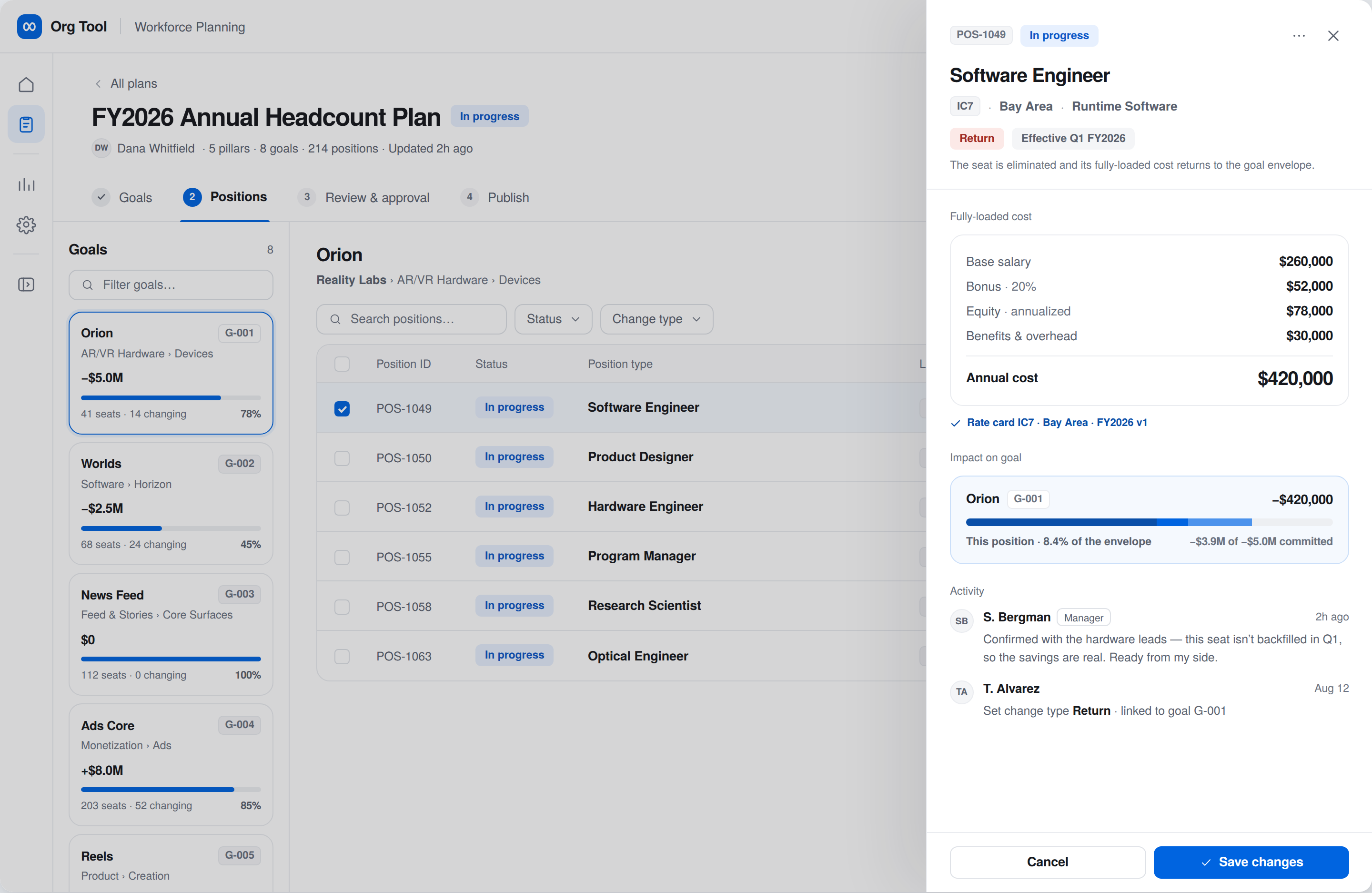Toggle the sidebar collapse panel icon
The width and height of the screenshot is (1372, 893).
tap(26, 284)
